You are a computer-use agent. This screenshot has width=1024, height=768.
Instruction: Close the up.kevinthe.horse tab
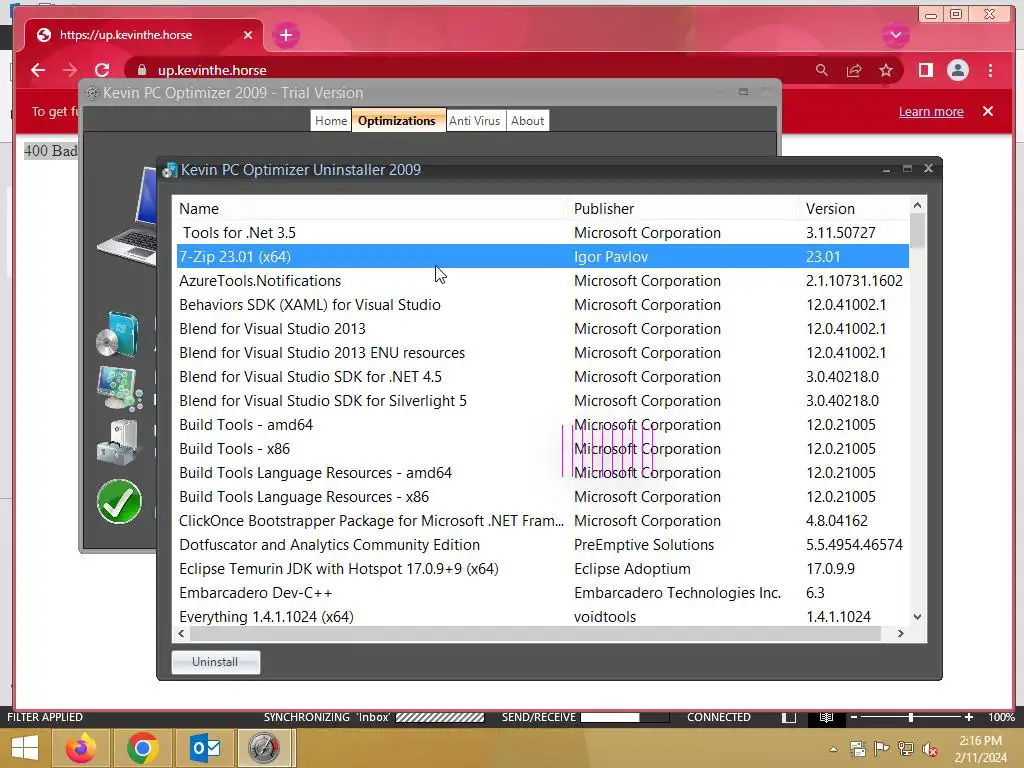coord(248,35)
